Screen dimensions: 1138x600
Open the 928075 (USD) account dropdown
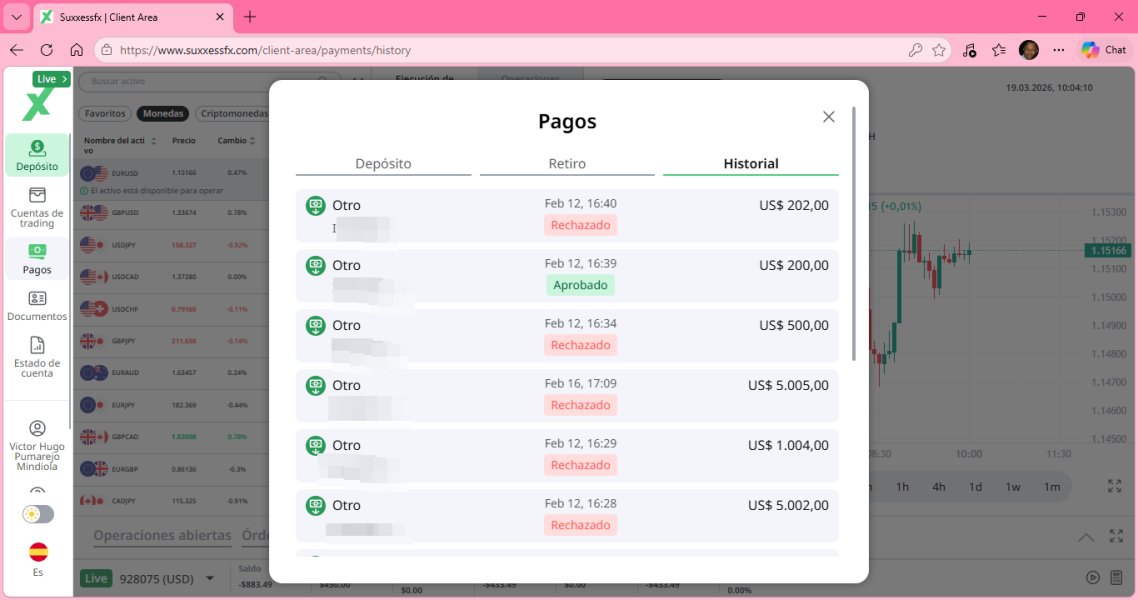click(x=210, y=578)
